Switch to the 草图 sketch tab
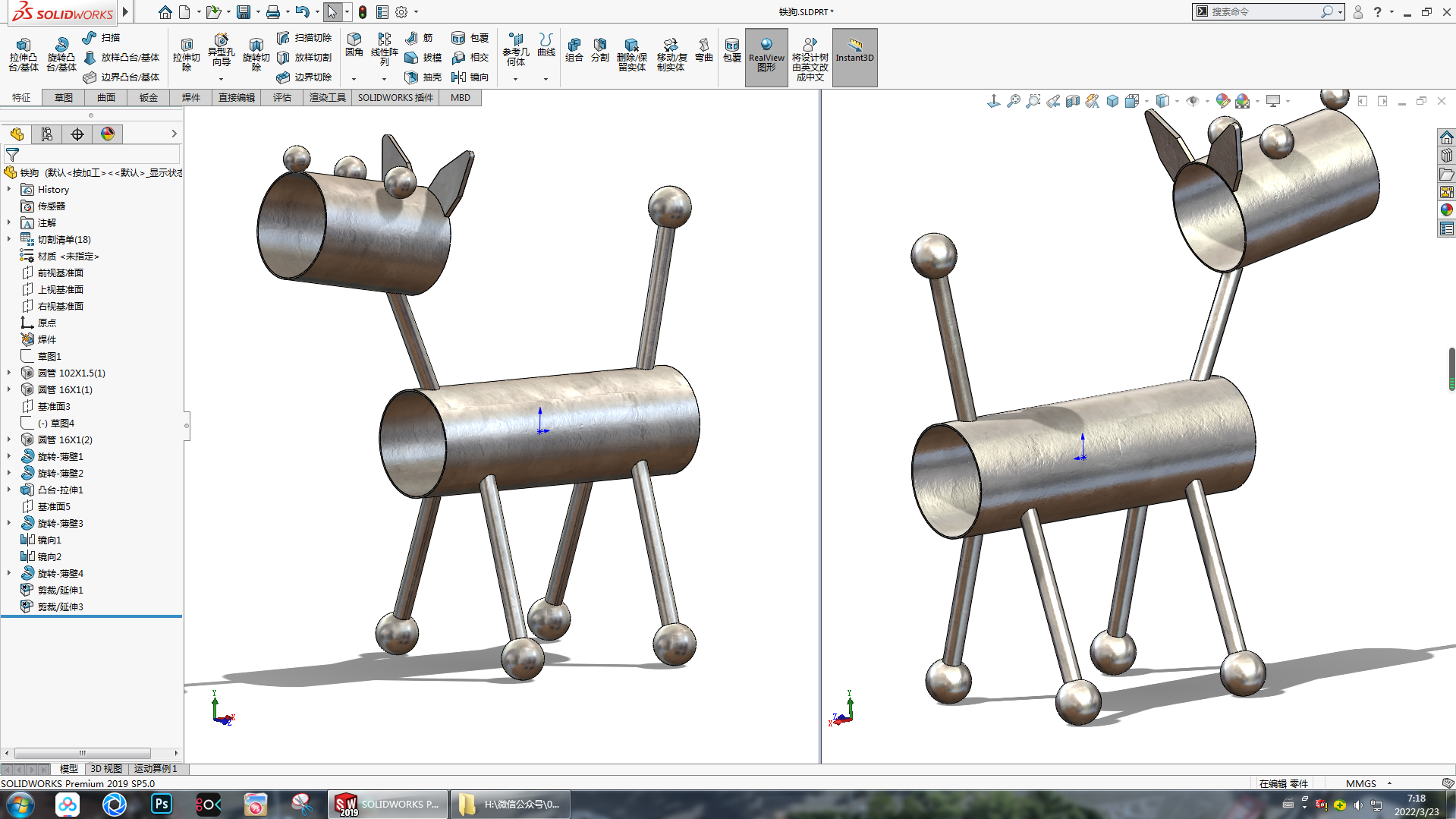Viewport: 1456px width, 819px height. 64,98
